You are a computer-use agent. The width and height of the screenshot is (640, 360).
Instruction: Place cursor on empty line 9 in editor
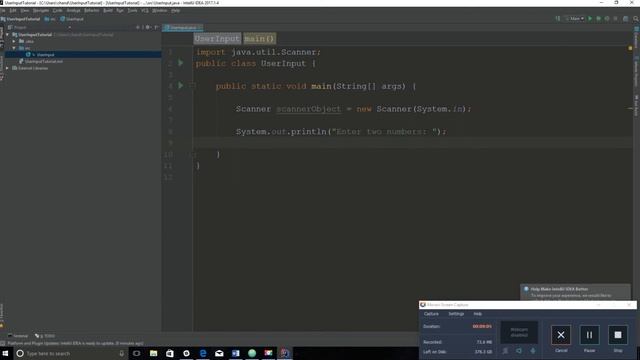[412, 143]
